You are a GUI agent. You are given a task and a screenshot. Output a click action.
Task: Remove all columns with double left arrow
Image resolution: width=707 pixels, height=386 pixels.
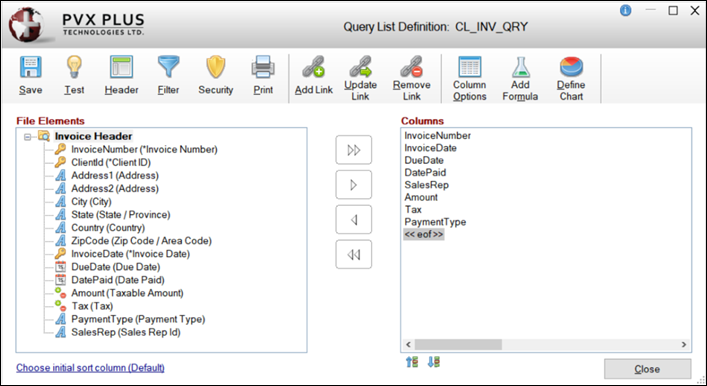(x=354, y=254)
